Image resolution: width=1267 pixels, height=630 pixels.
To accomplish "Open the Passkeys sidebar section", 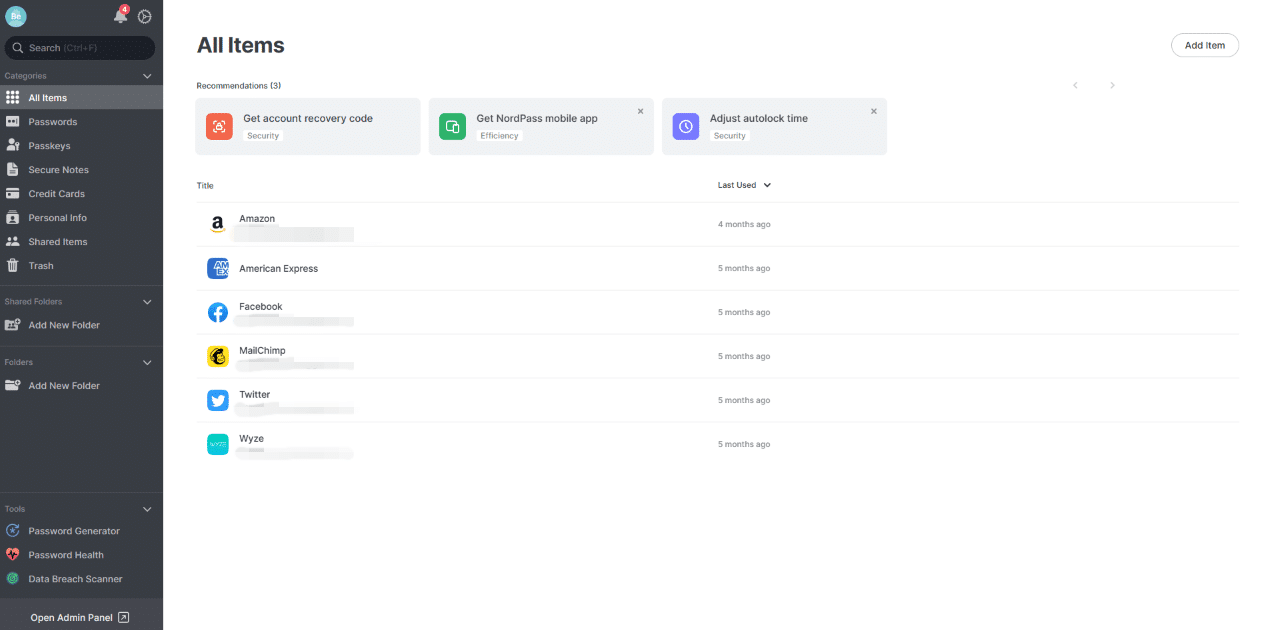I will tap(48, 145).
